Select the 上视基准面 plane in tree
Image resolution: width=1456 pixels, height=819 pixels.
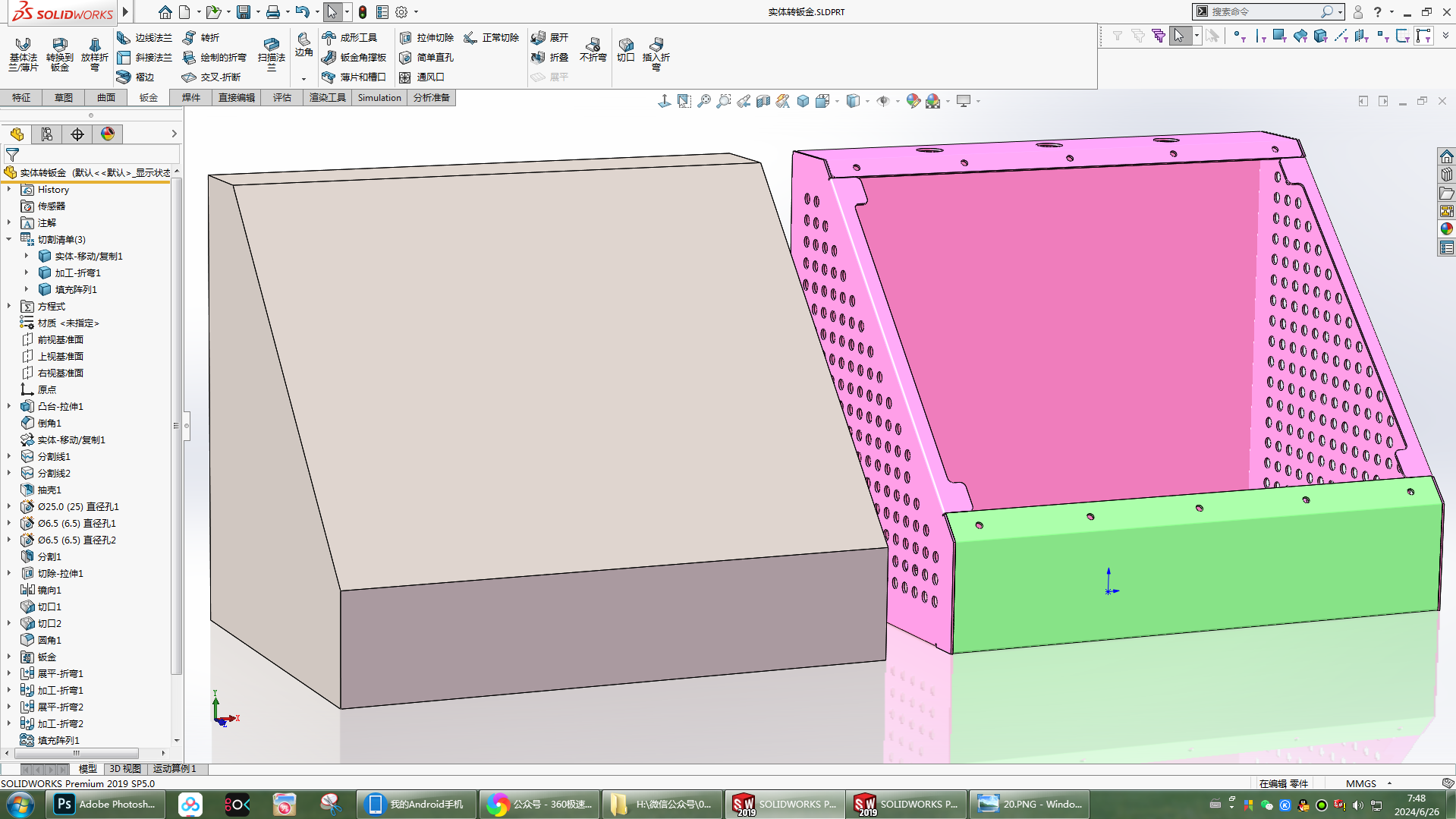[61, 356]
